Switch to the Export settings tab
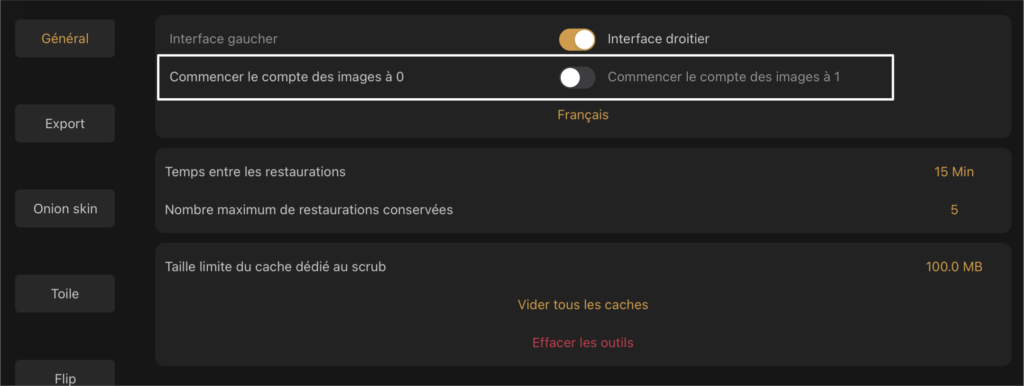 coord(65,123)
